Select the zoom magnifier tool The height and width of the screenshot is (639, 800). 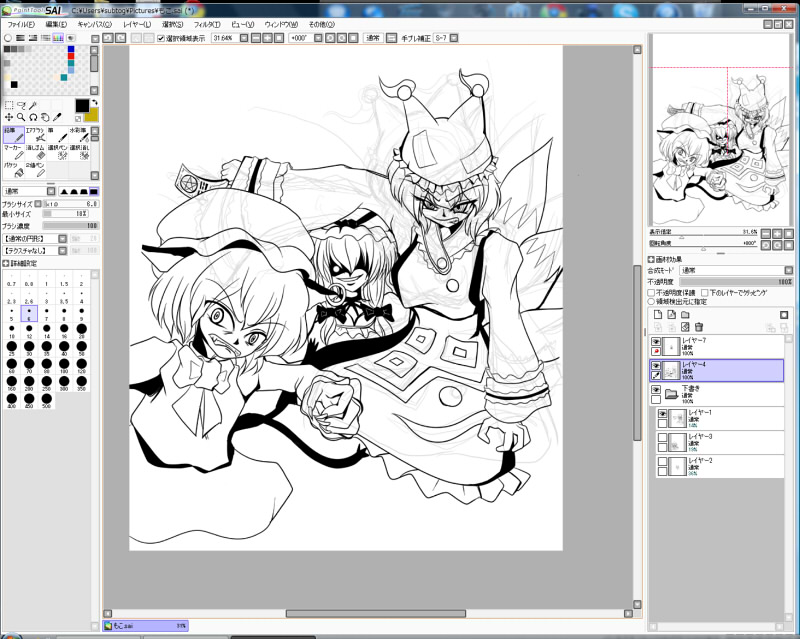tap(21, 117)
